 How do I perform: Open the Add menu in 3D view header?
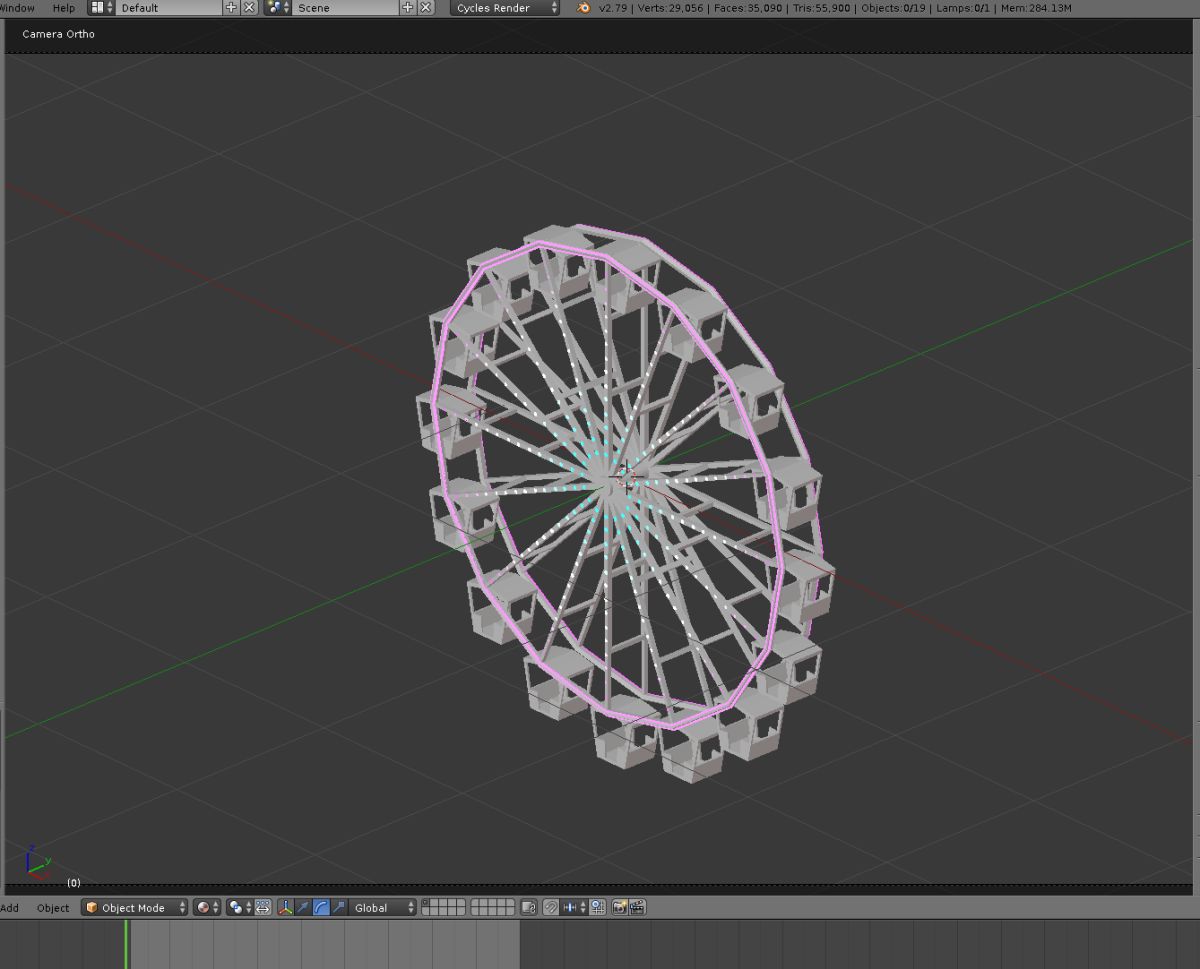pyautogui.click(x=9, y=908)
